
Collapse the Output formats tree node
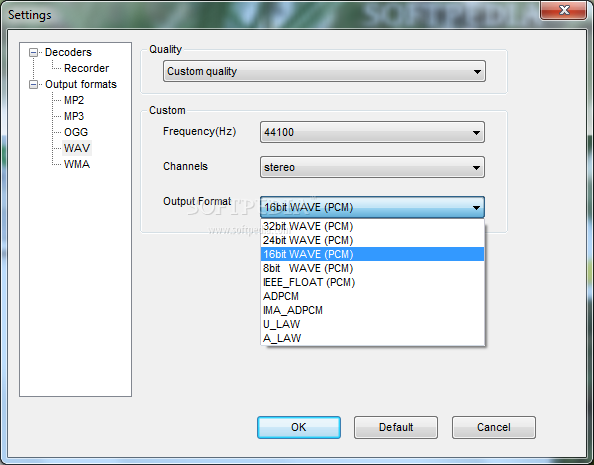[x=33, y=84]
